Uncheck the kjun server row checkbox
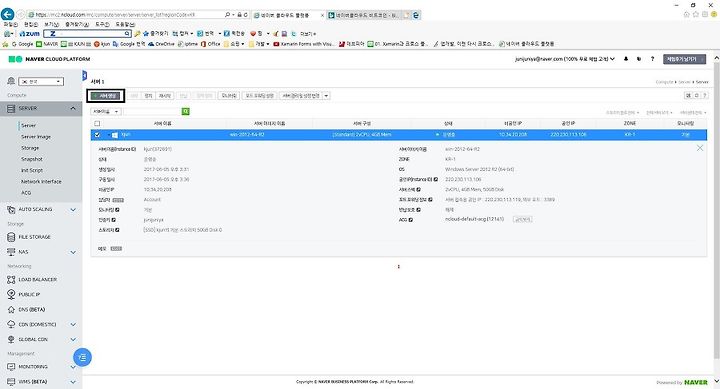 click(97, 135)
